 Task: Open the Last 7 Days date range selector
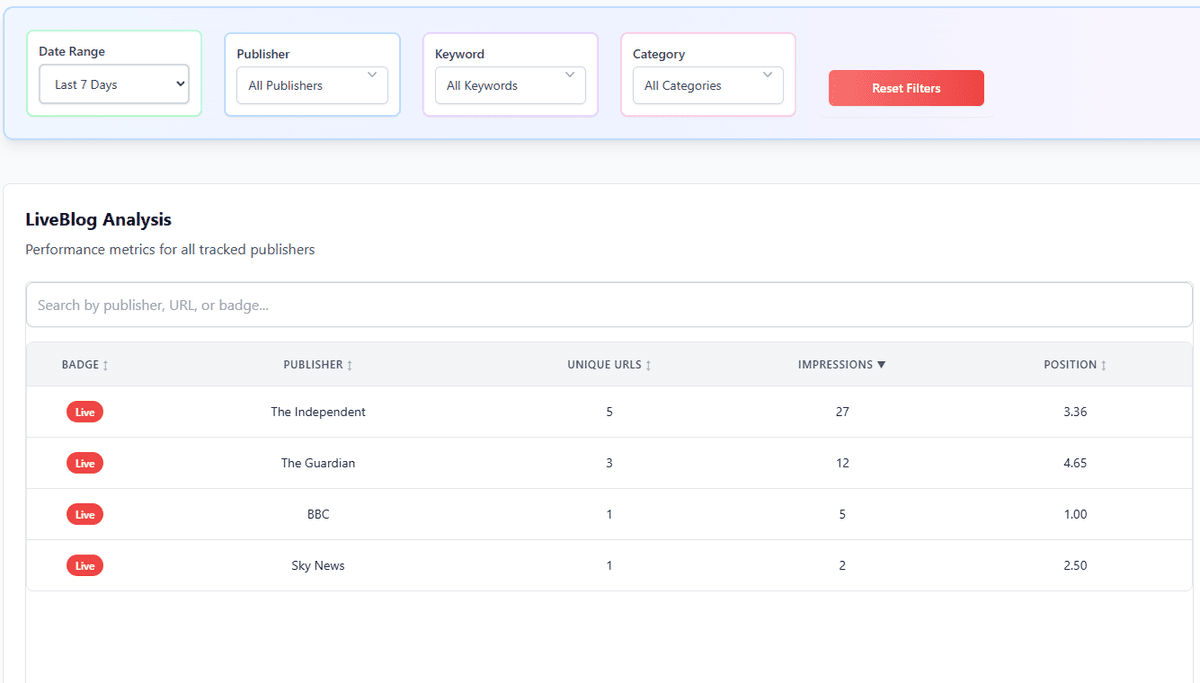[113, 84]
